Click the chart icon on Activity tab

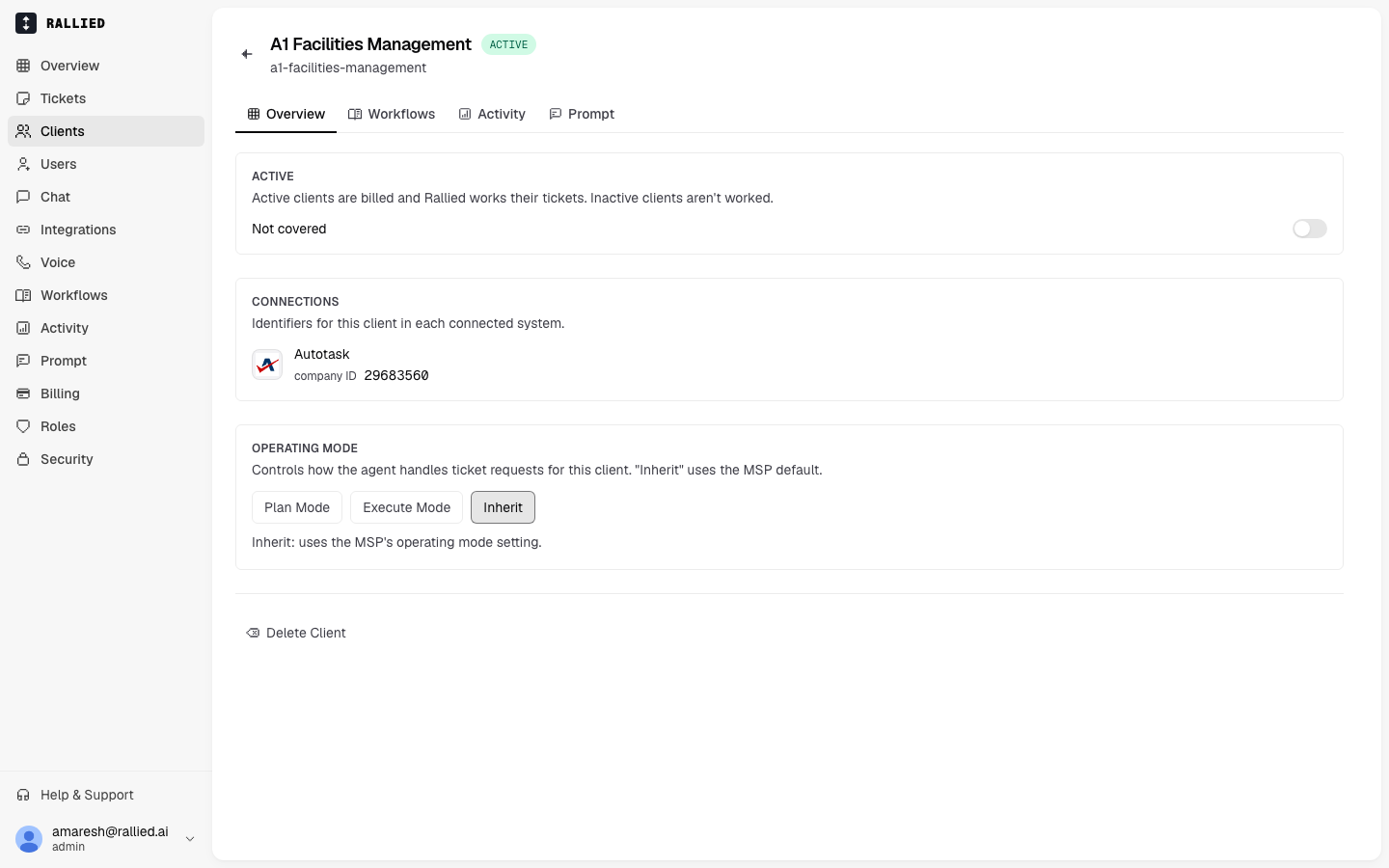click(x=465, y=114)
